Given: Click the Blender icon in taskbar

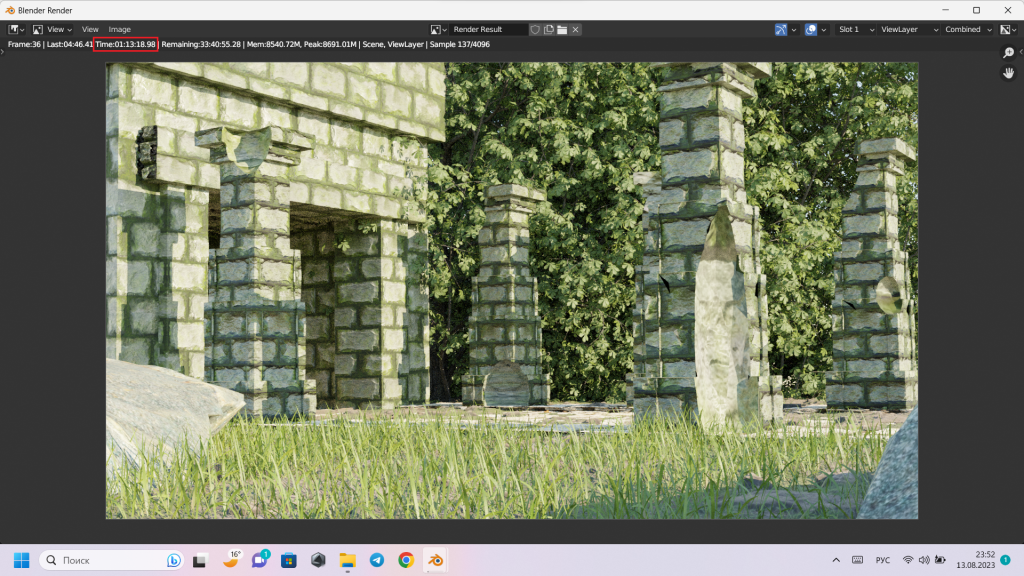Looking at the screenshot, I should pos(435,560).
